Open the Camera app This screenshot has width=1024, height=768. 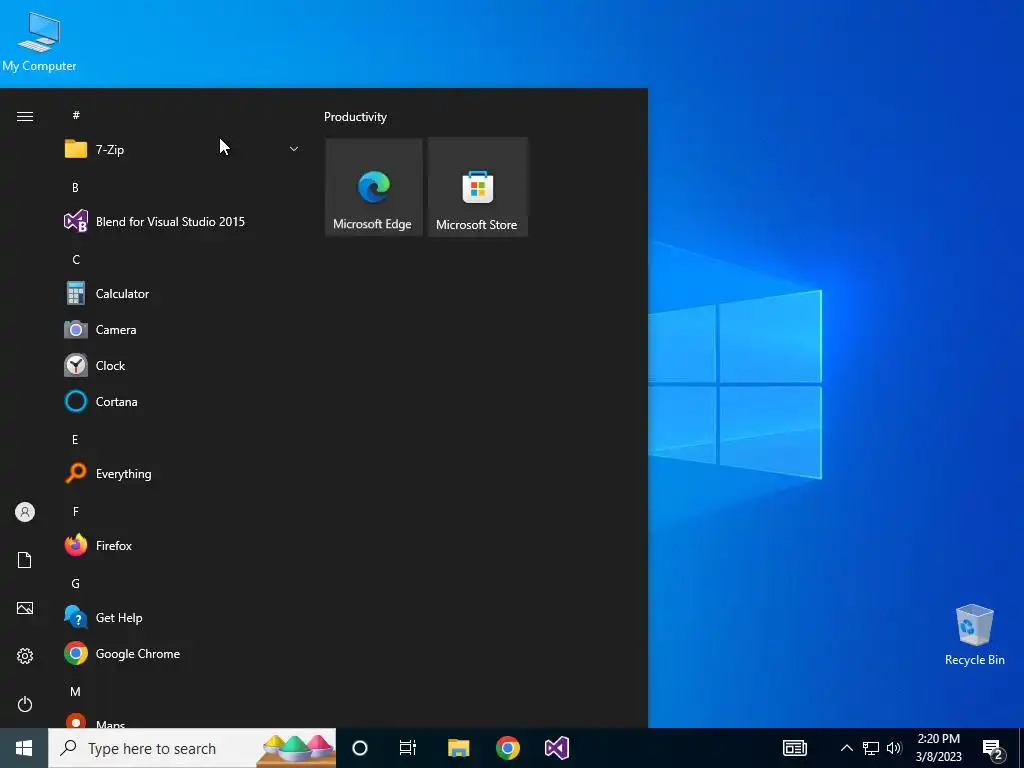click(x=182, y=330)
